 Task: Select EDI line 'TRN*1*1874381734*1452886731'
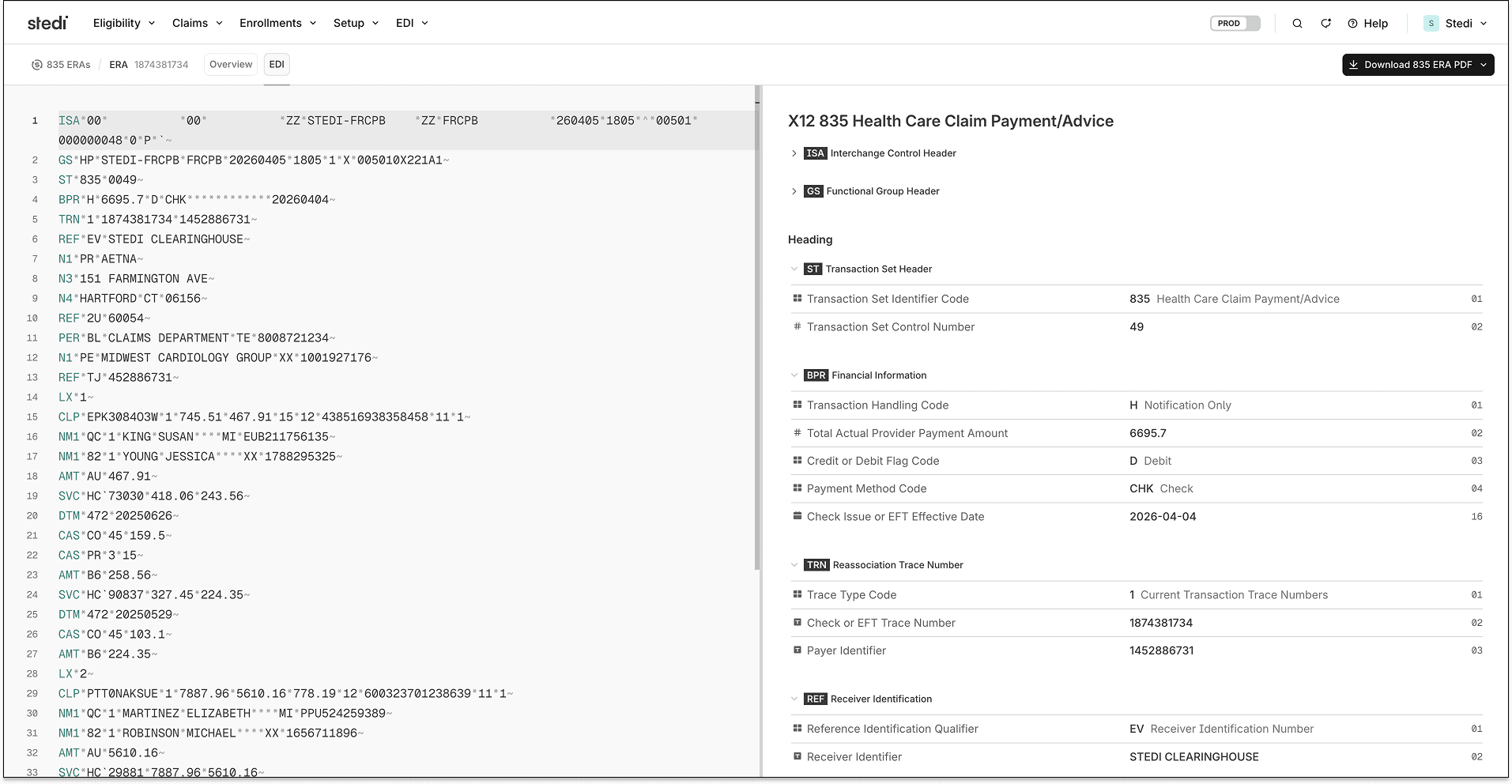click(157, 220)
